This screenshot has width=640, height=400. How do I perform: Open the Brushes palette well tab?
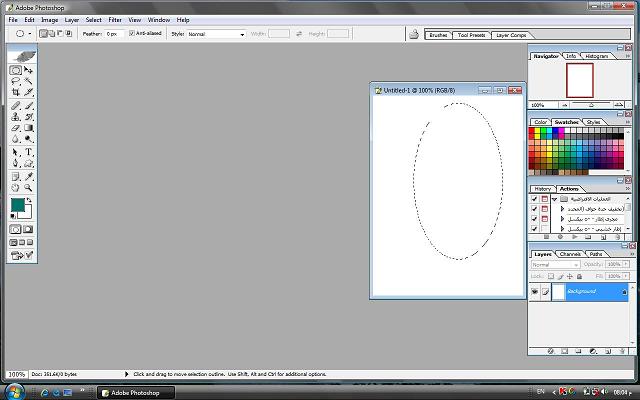(438, 35)
